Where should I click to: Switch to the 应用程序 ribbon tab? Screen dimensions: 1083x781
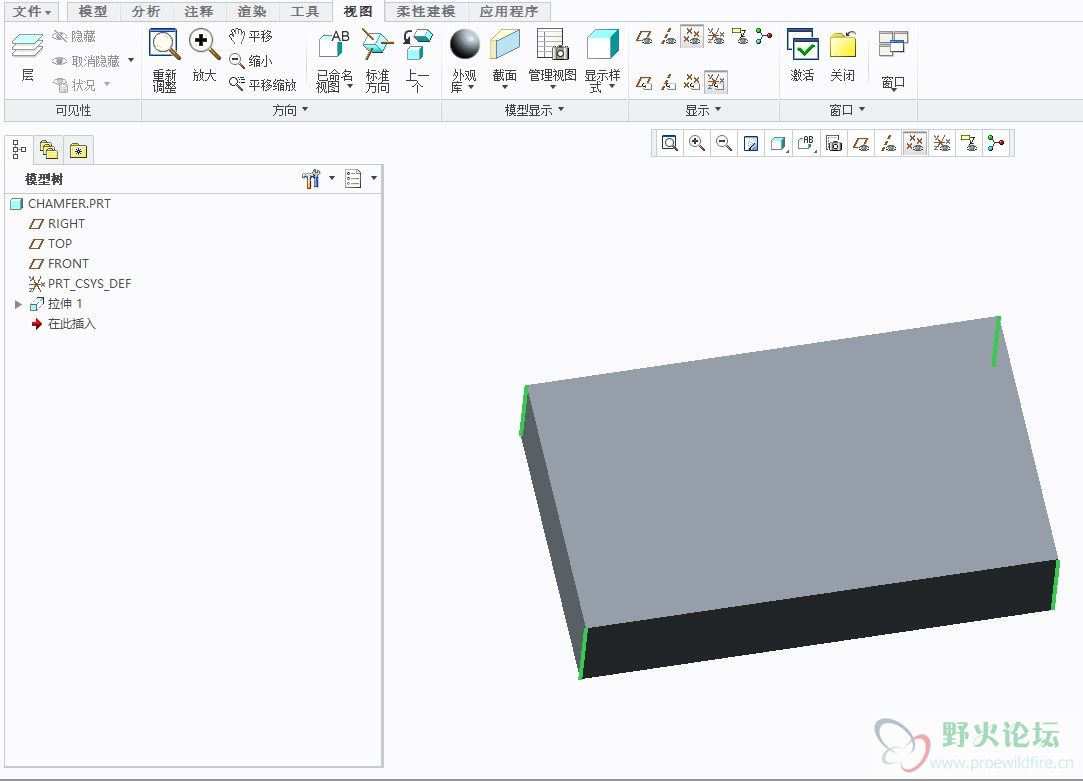click(x=508, y=12)
